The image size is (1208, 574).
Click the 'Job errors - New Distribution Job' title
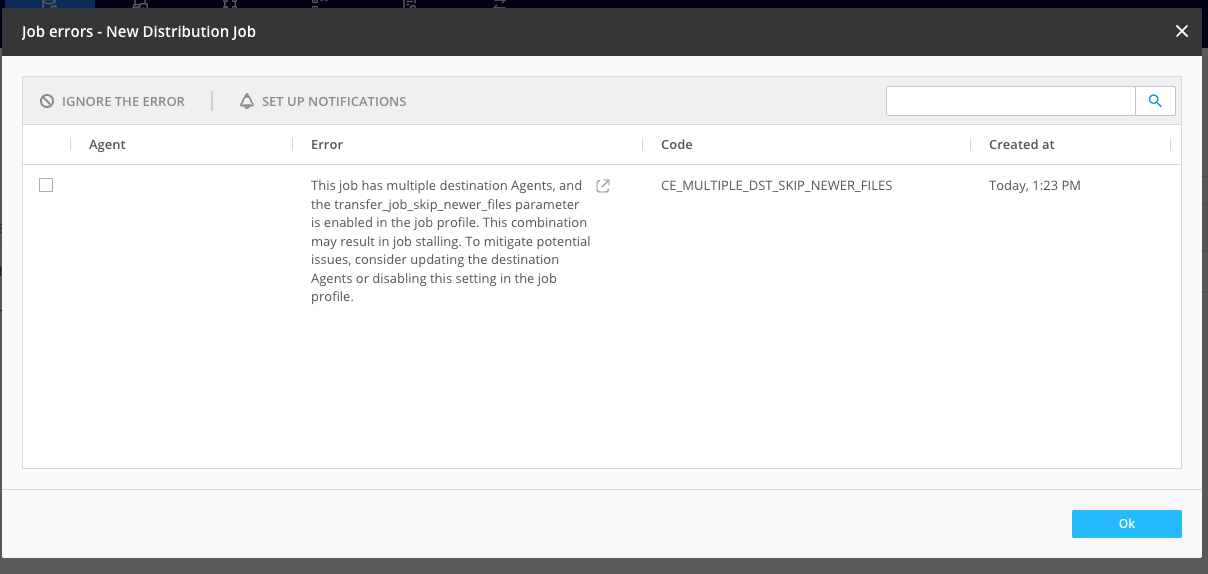[x=139, y=31]
